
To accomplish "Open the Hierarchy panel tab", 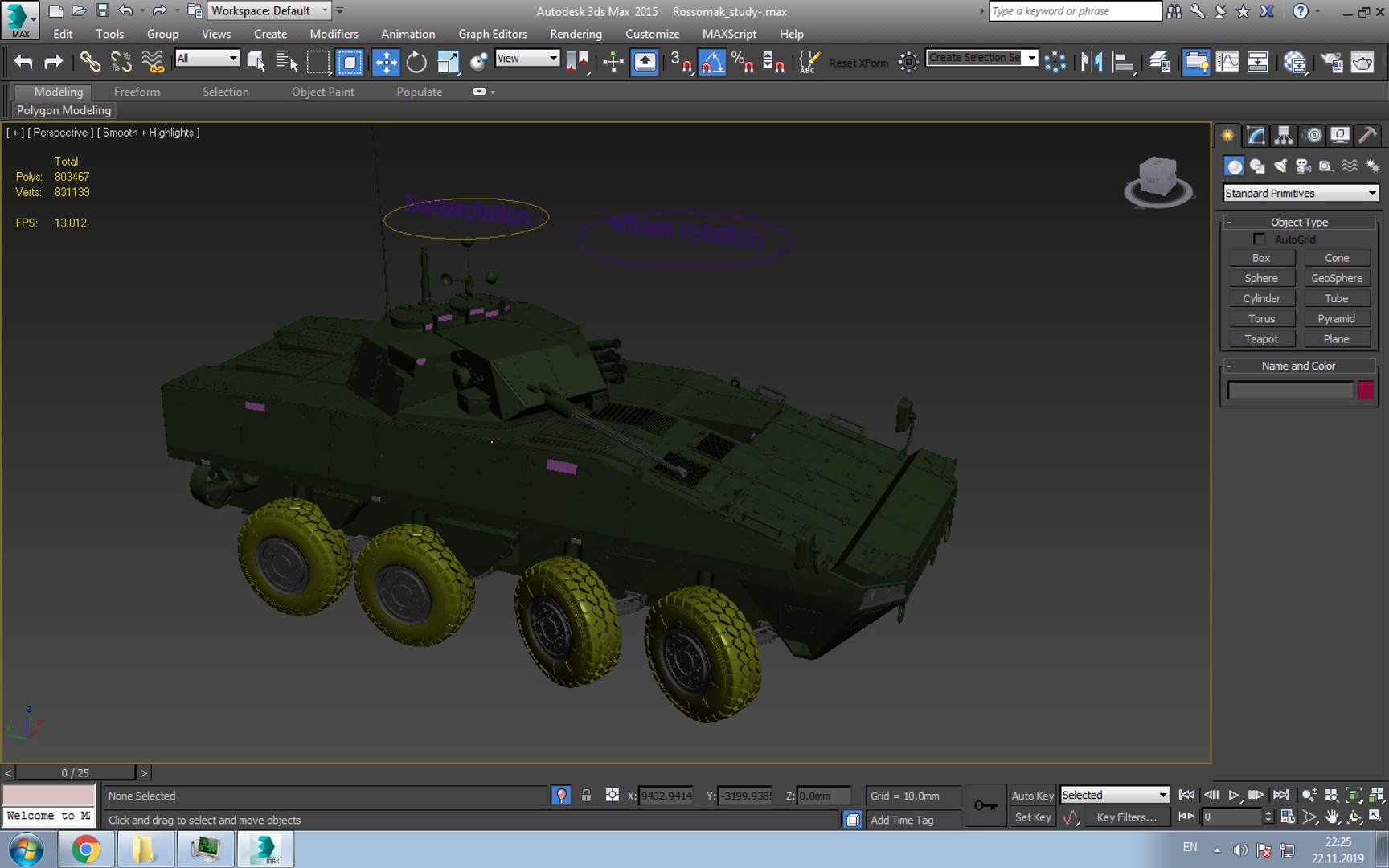I will pyautogui.click(x=1284, y=136).
